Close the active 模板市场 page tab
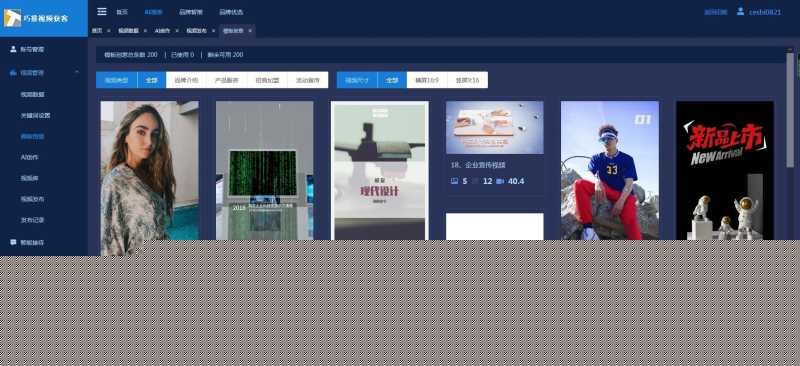Image resolution: width=800 pixels, height=366 pixels. (249, 31)
